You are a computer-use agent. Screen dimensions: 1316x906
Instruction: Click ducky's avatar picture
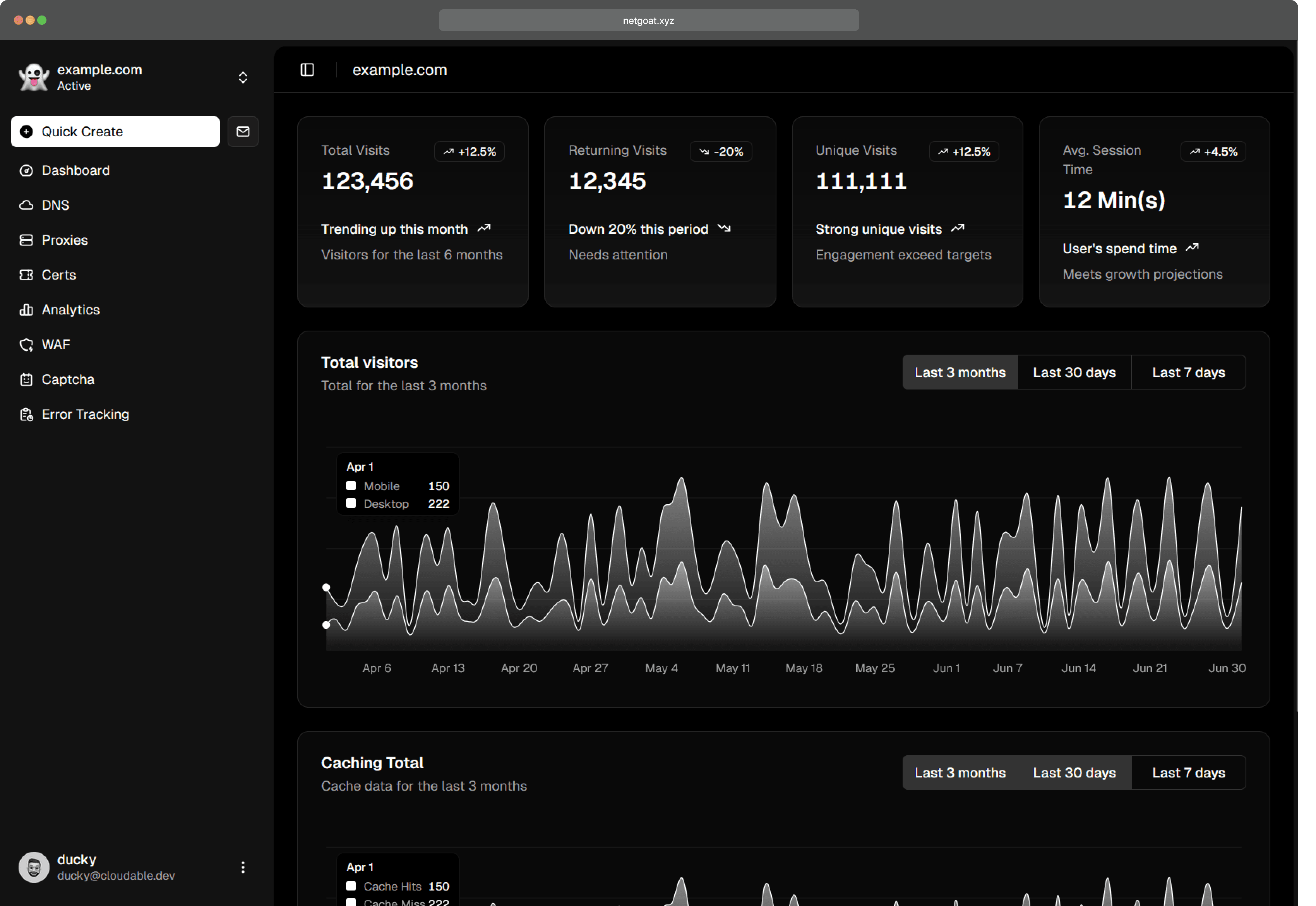tap(34, 867)
